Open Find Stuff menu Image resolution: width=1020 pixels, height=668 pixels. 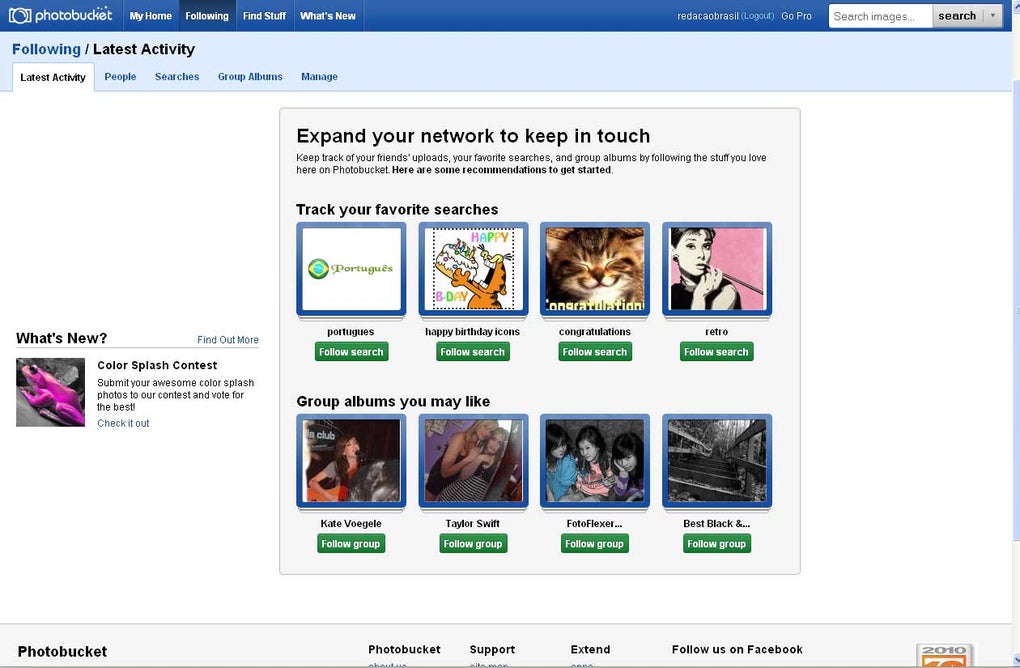pos(264,16)
